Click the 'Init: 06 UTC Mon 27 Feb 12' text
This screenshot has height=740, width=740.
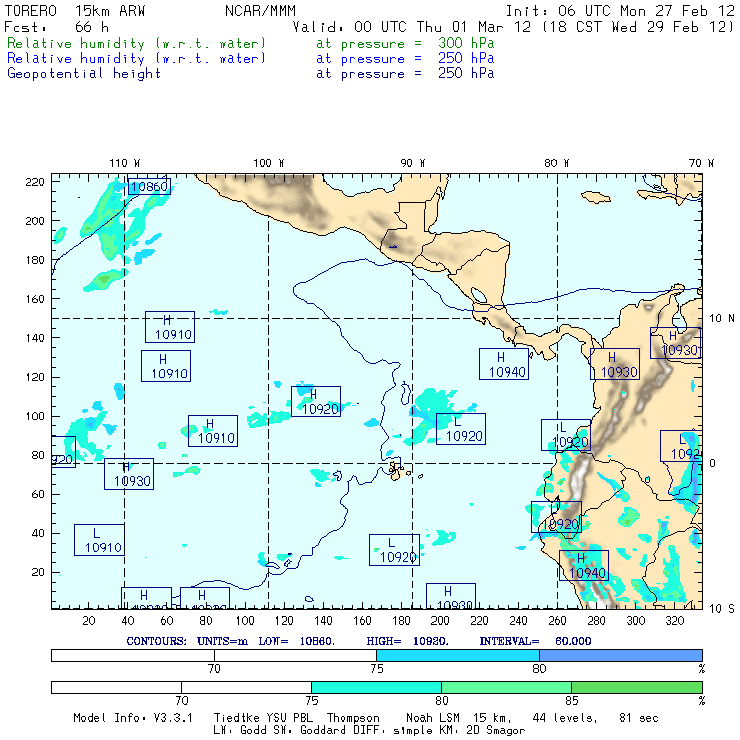[x=620, y=11]
